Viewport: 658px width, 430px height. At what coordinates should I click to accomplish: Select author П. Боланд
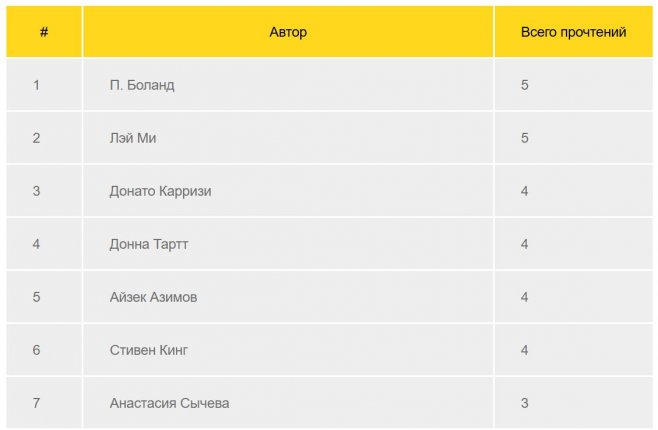pos(142,85)
